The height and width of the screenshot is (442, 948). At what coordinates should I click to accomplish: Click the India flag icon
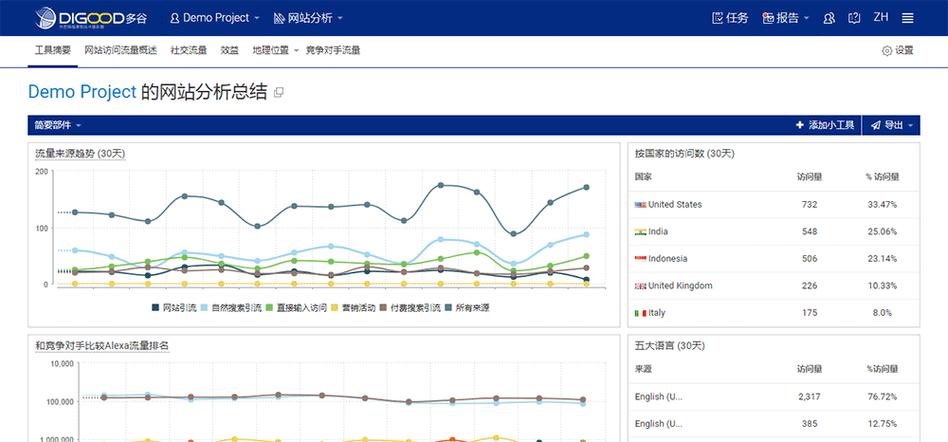tap(640, 232)
